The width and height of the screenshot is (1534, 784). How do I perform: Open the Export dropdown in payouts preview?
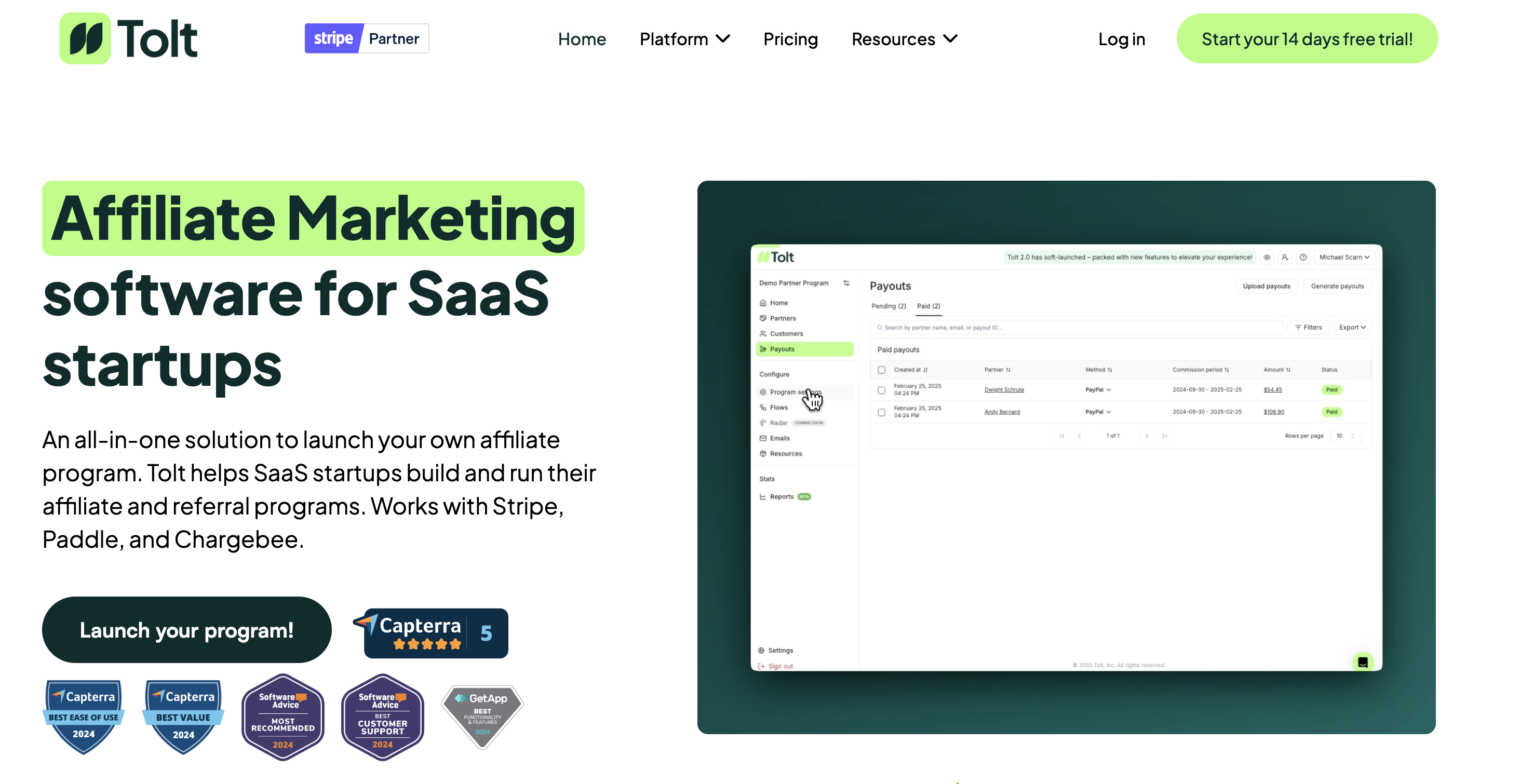point(1352,328)
